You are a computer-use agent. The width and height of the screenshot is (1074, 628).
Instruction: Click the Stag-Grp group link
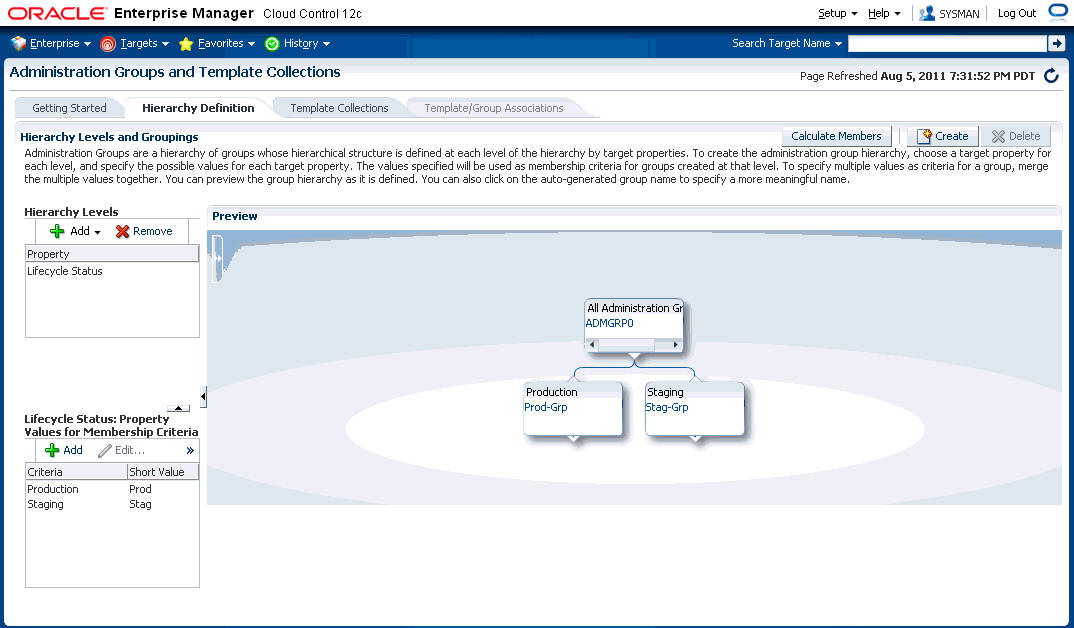point(666,407)
